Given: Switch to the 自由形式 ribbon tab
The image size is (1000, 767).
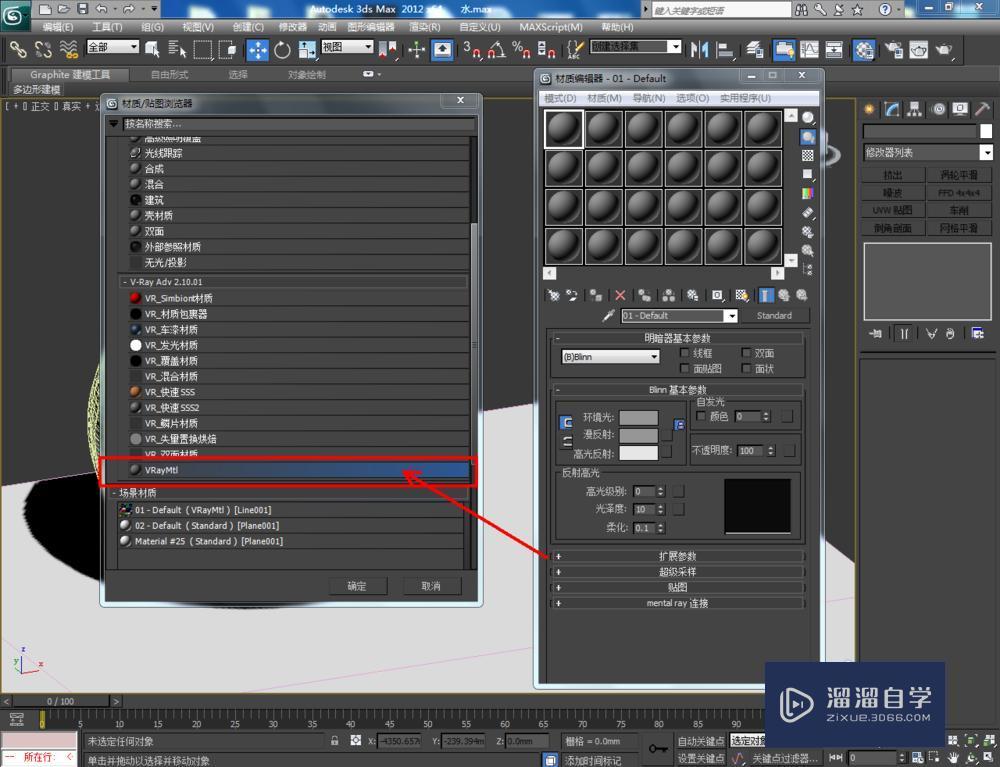Looking at the screenshot, I should pyautogui.click(x=169, y=75).
